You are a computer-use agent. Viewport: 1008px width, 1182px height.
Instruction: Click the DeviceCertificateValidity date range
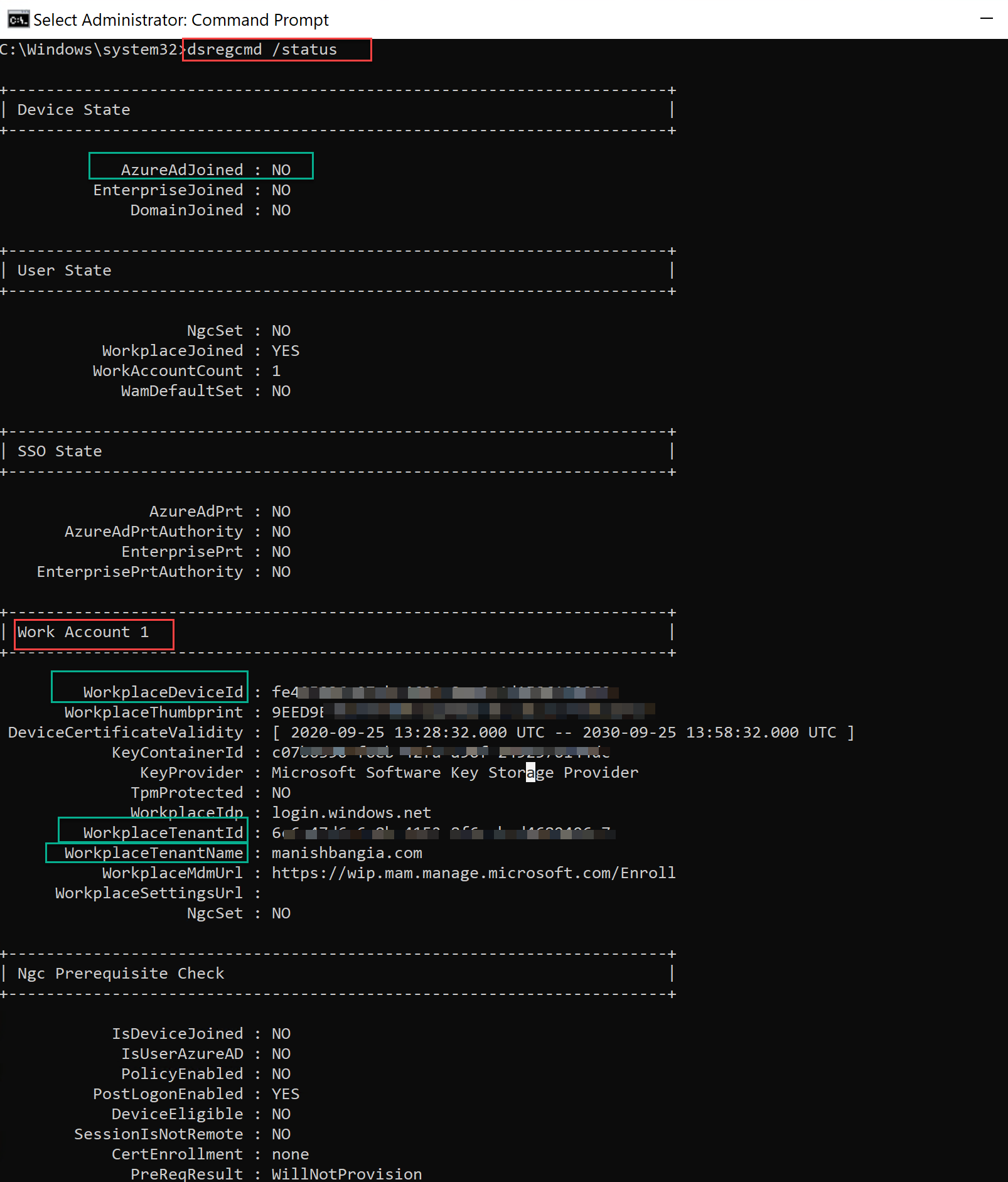[x=563, y=733]
